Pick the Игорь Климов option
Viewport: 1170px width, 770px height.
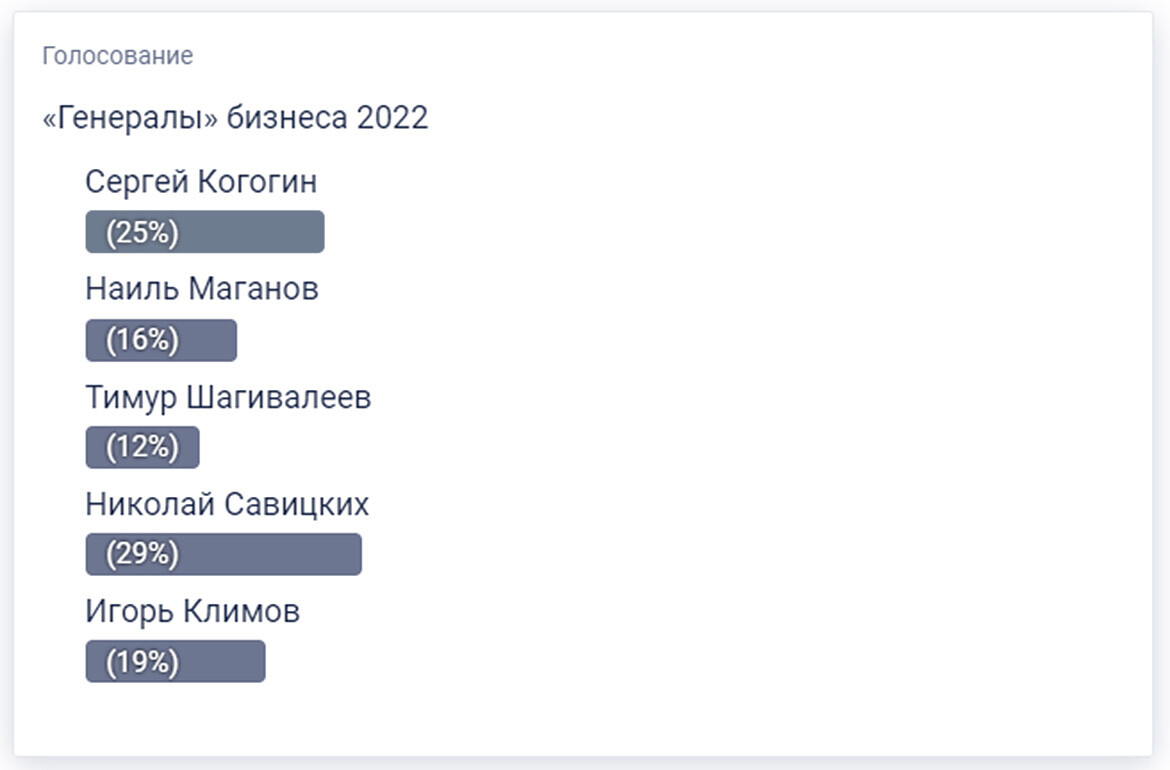[x=192, y=611]
